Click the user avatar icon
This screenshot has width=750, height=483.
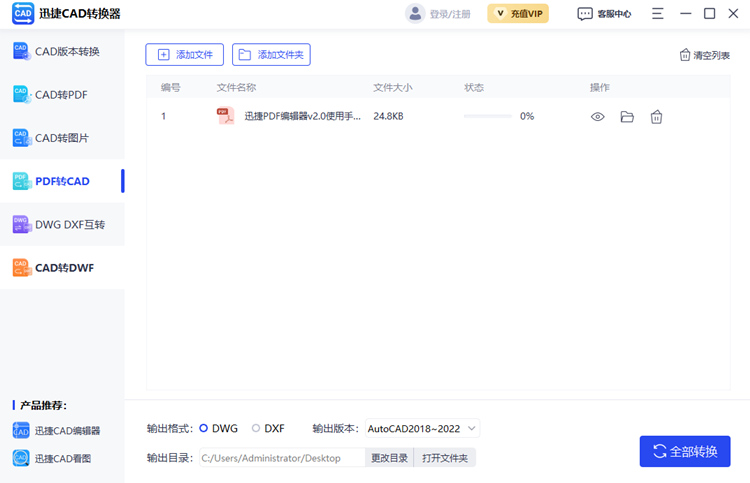(415, 13)
